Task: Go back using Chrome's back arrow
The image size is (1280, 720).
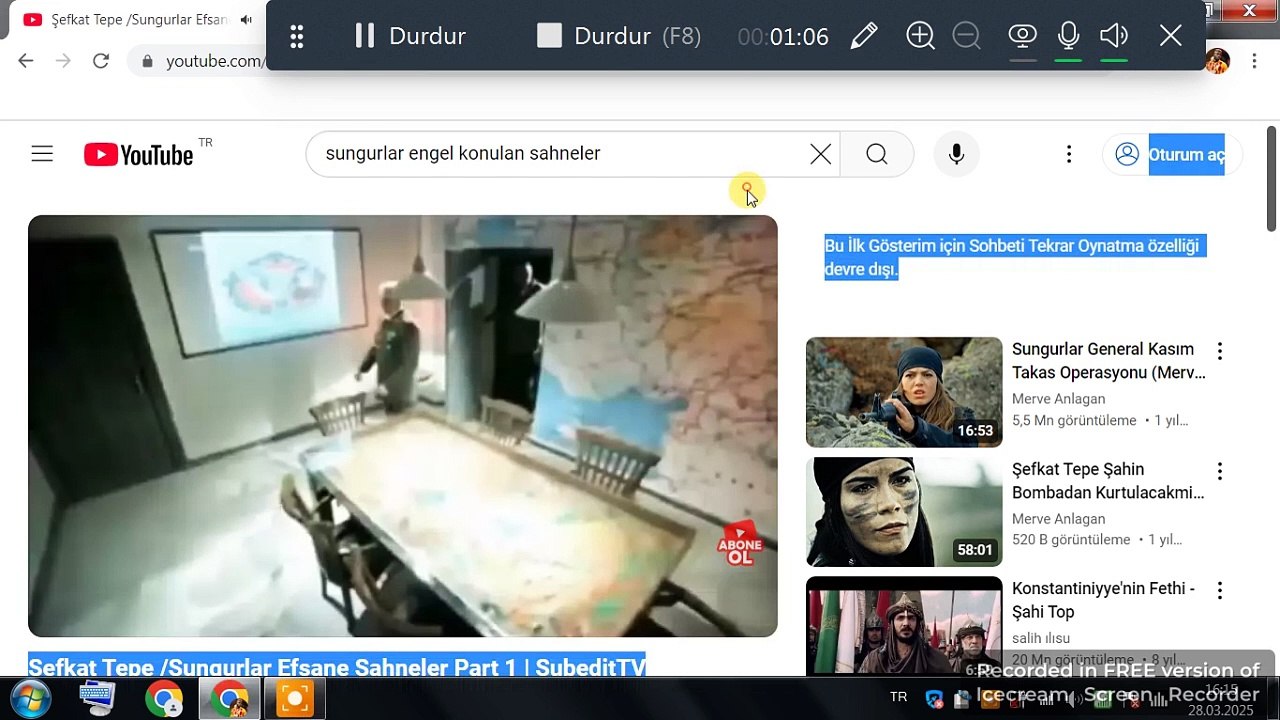Action: coord(26,61)
